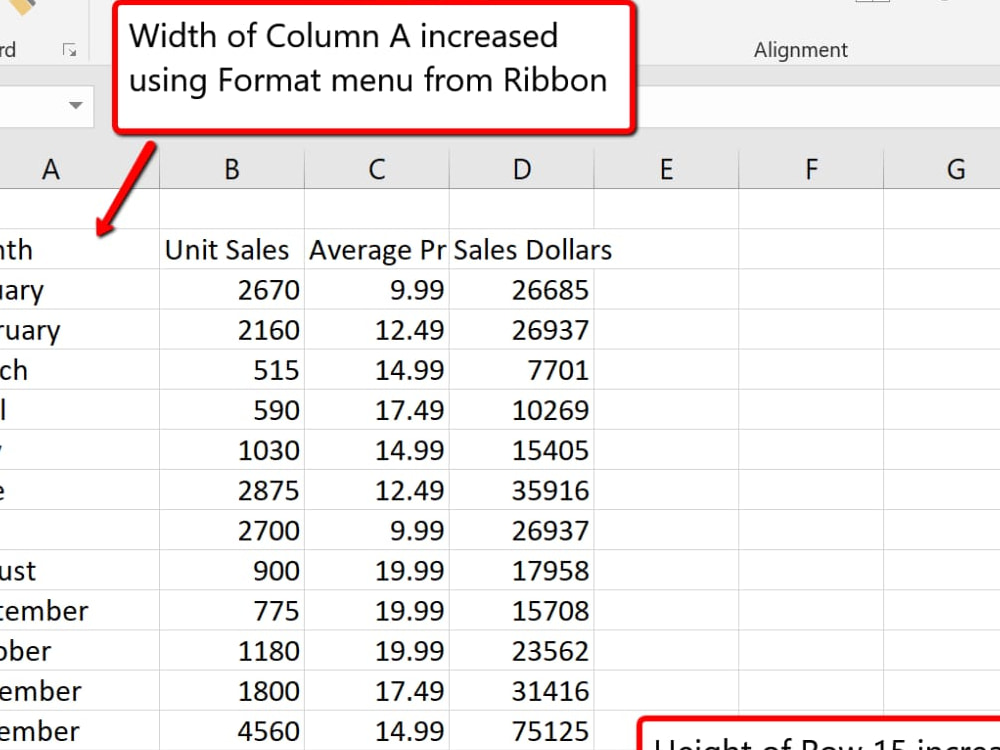
Task: Click sales dollars cell 10269
Action: click(x=522, y=410)
